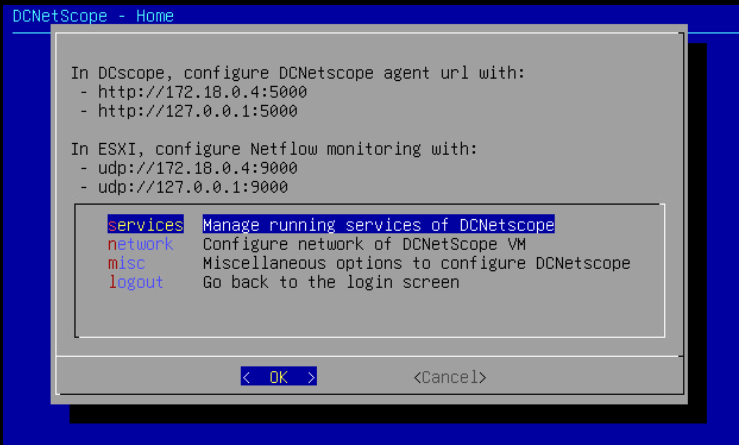Click 'Manage running services of DCNetscope' description
The height and width of the screenshot is (445, 739).
(x=378, y=225)
